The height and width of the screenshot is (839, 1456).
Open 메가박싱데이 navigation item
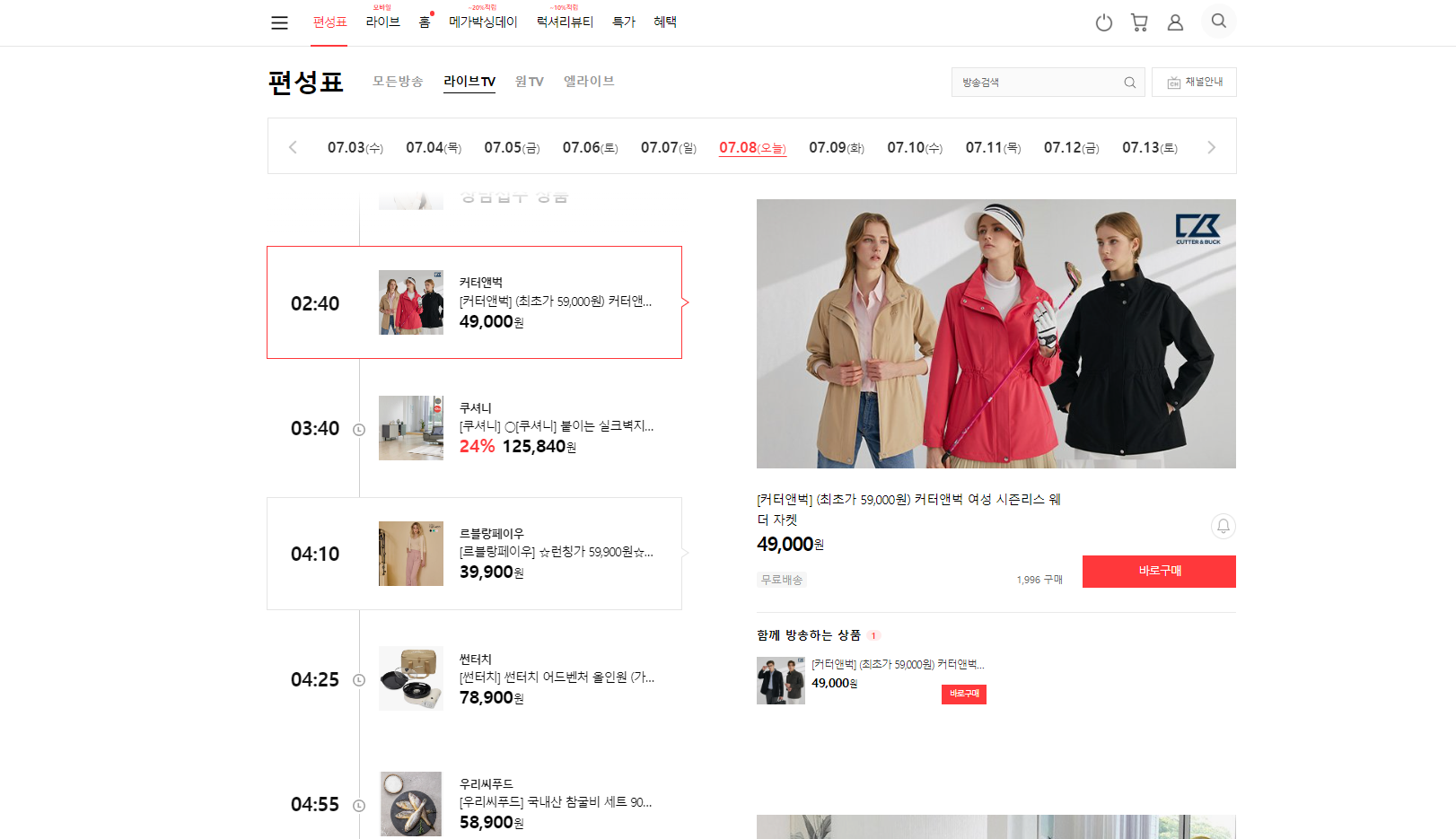tap(483, 22)
